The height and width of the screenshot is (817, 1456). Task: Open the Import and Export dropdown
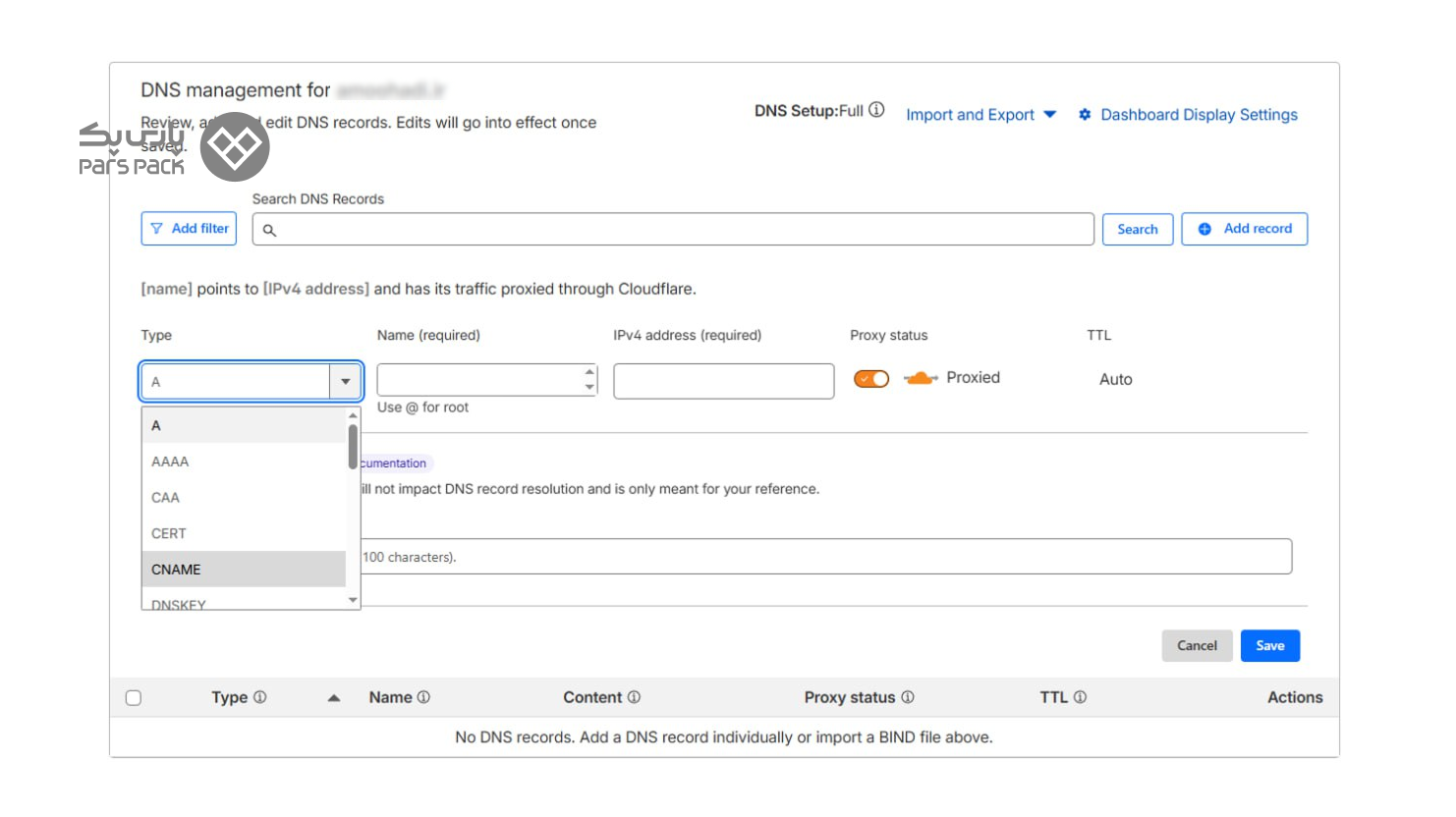pyautogui.click(x=980, y=115)
